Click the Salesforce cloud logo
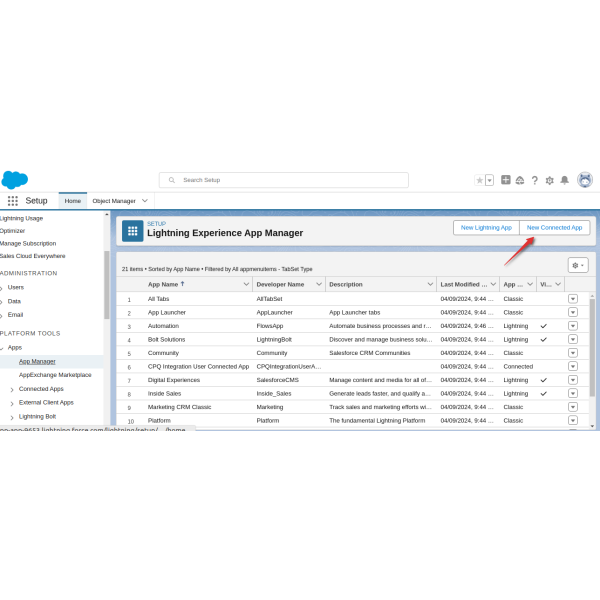Screen dimensions: 600x600 coord(14,180)
